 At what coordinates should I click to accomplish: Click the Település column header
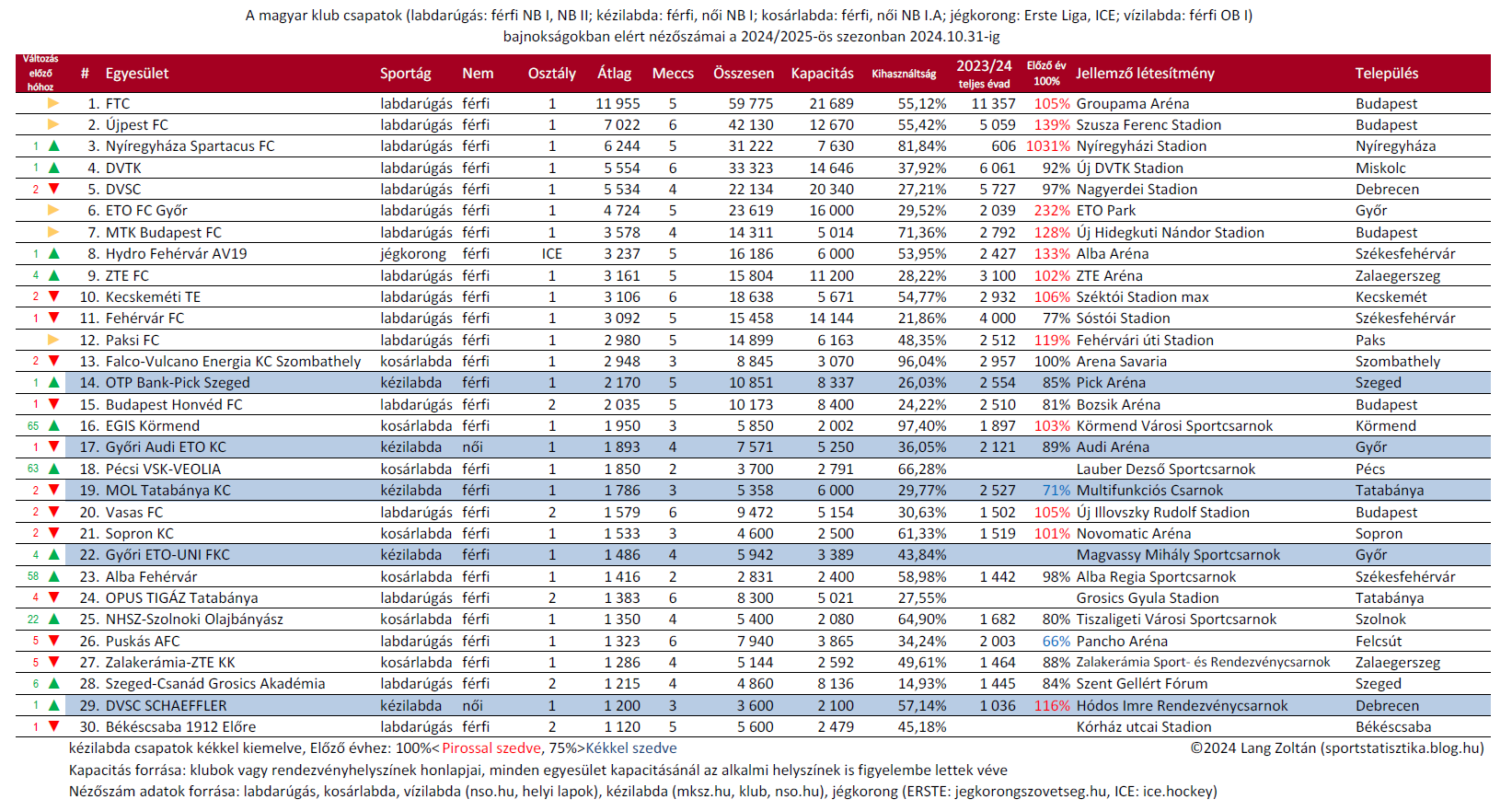[x=1386, y=74]
